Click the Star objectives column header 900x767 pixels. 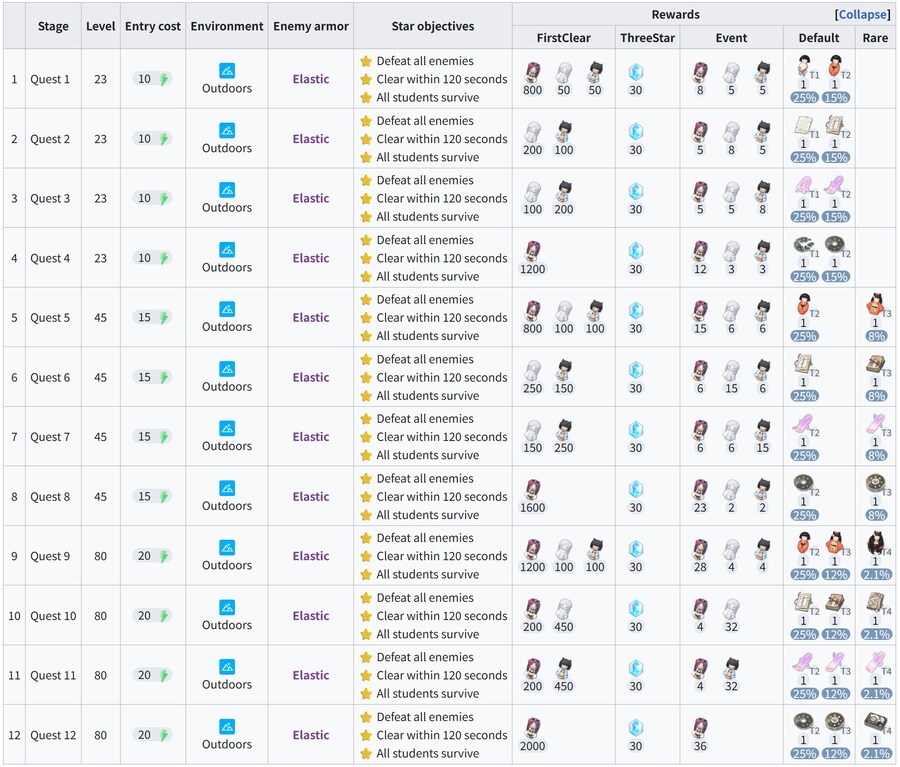click(x=432, y=26)
